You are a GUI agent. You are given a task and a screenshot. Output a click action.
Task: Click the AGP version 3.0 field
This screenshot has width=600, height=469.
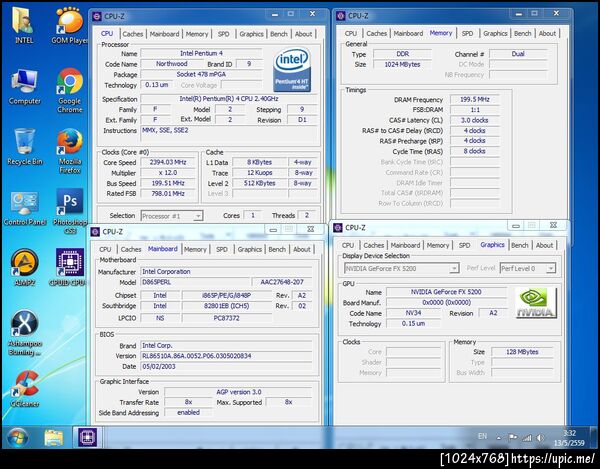tap(239, 392)
